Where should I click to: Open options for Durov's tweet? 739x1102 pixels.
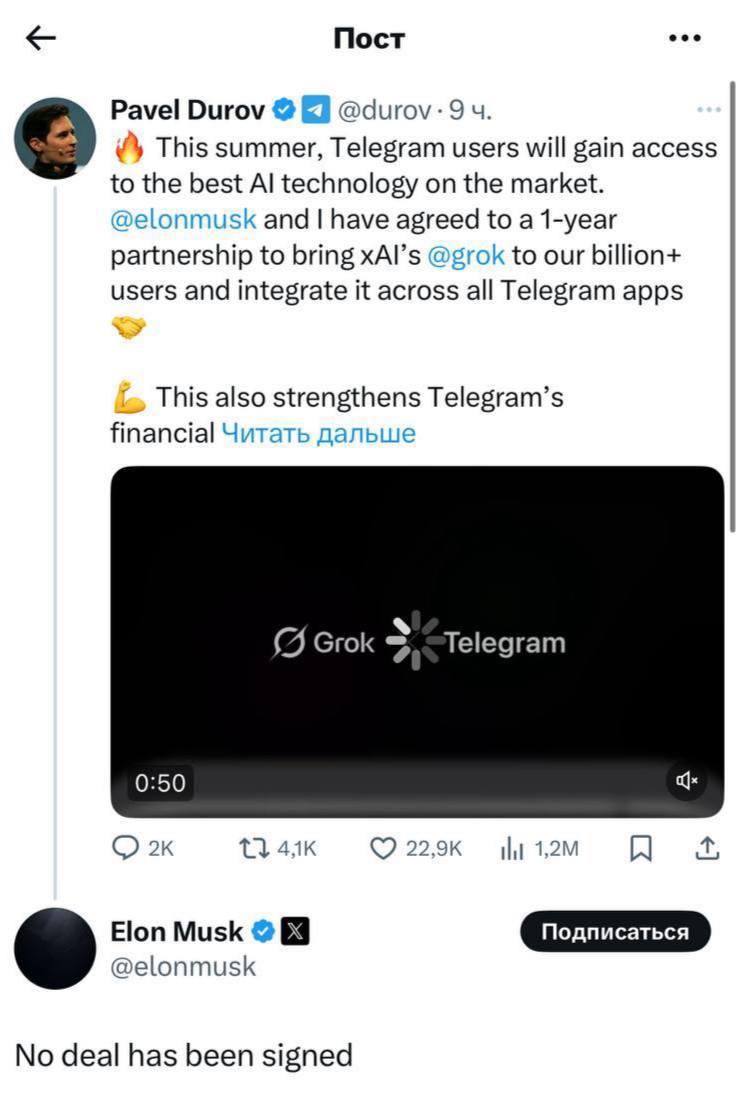[708, 109]
